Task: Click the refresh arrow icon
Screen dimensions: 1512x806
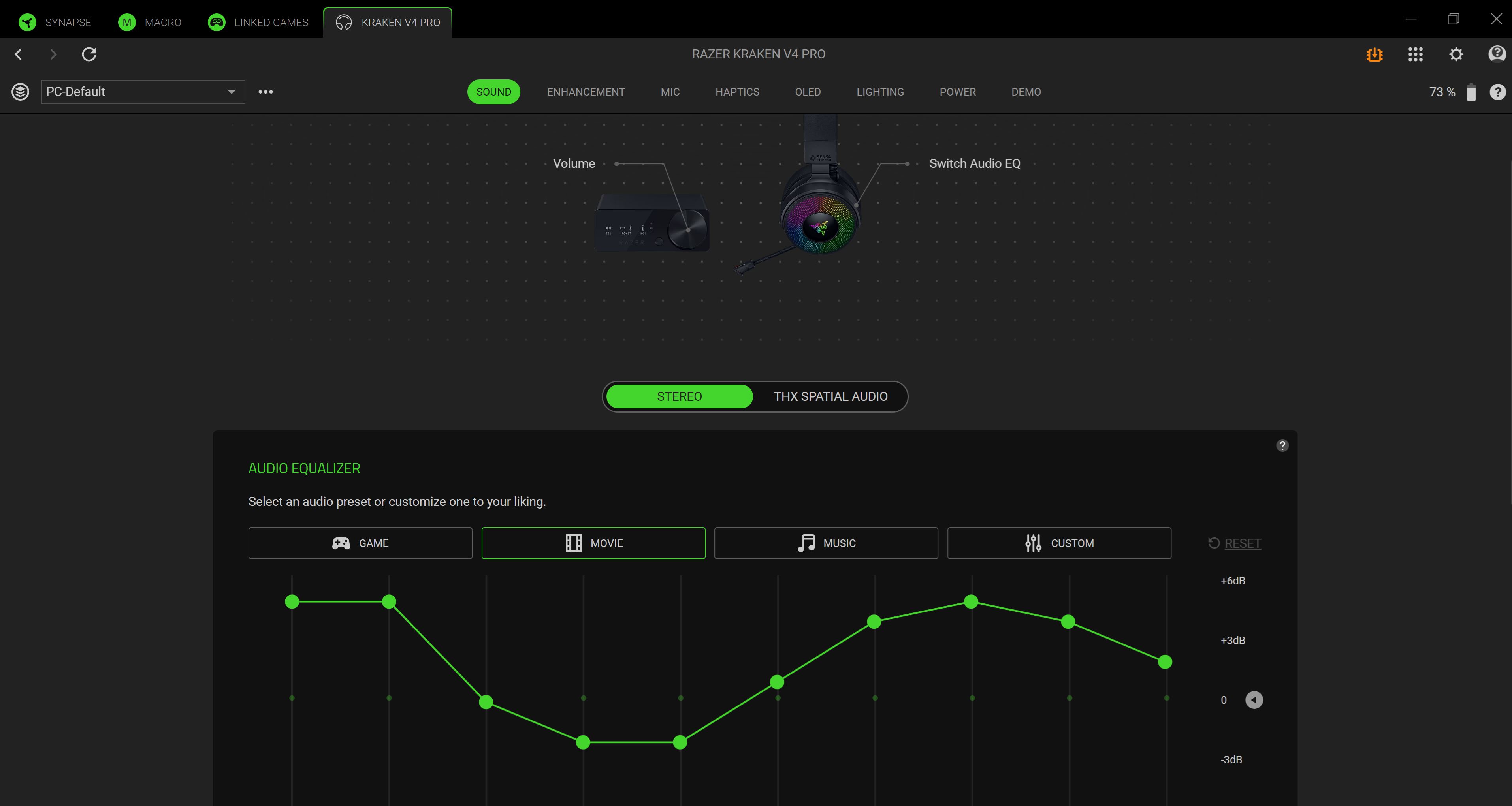Action: 89,54
